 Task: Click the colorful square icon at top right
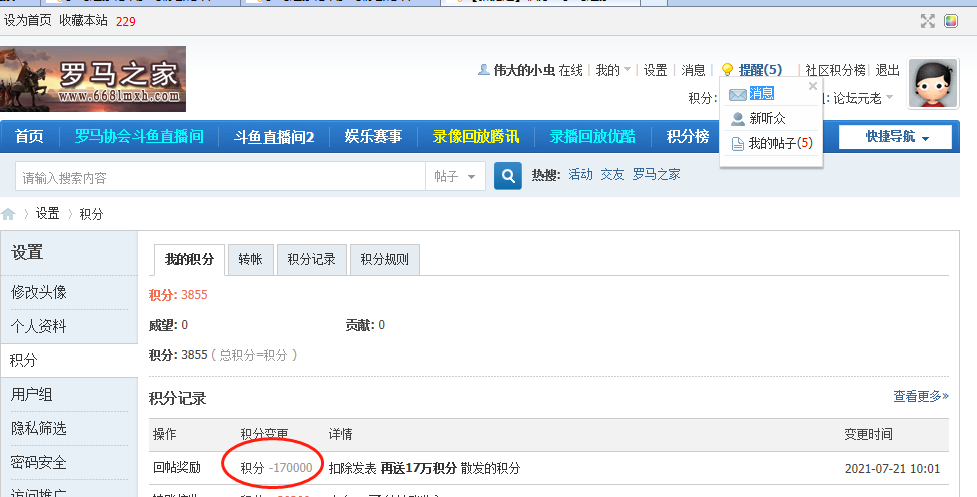[951, 21]
